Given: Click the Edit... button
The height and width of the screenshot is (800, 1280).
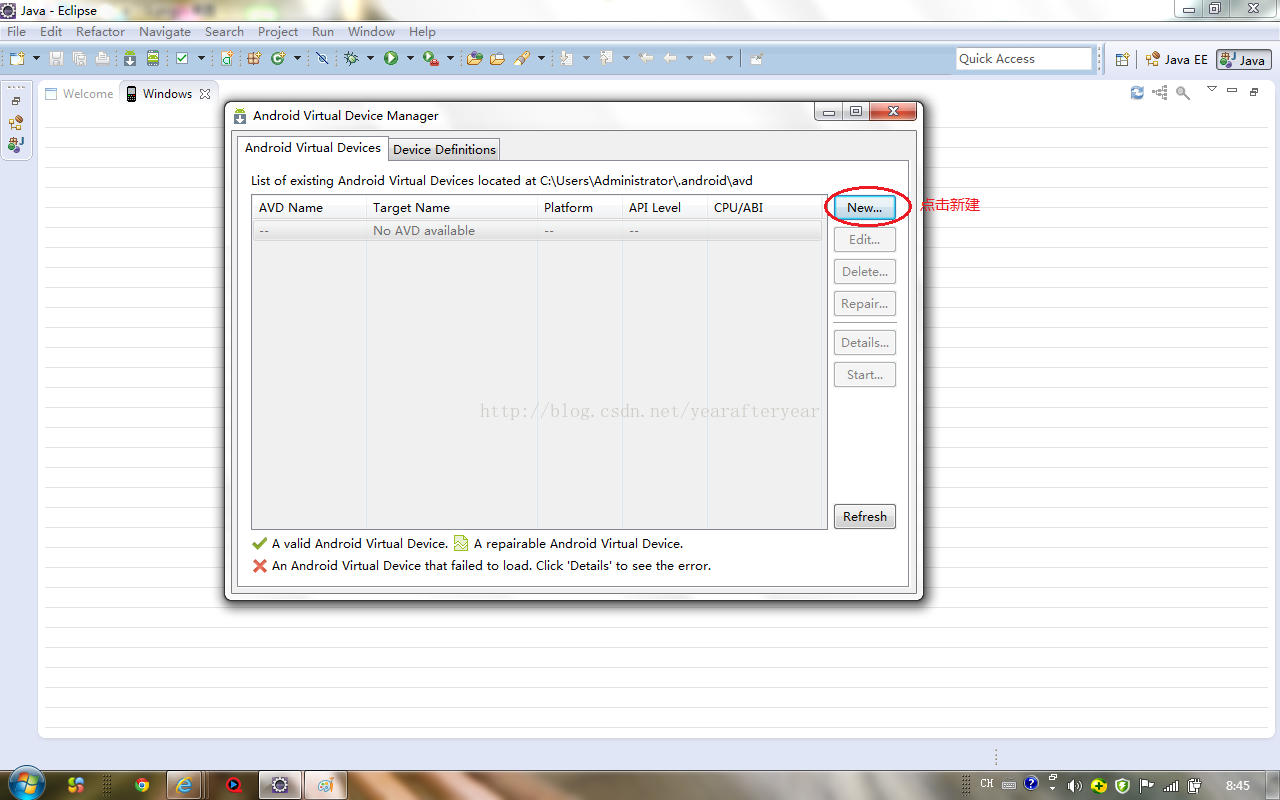Looking at the screenshot, I should click(865, 240).
